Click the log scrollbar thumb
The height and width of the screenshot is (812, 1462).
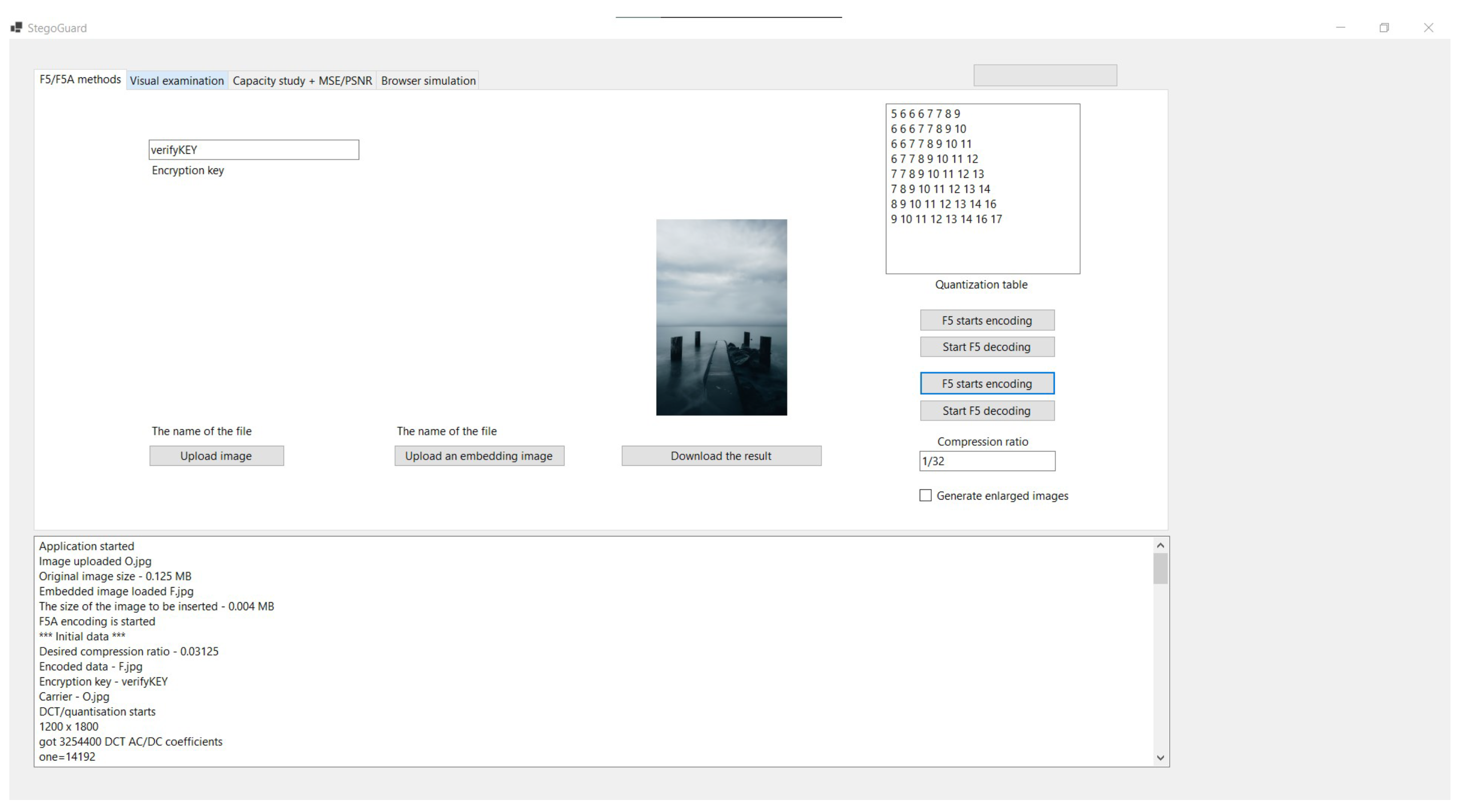[x=1160, y=568]
